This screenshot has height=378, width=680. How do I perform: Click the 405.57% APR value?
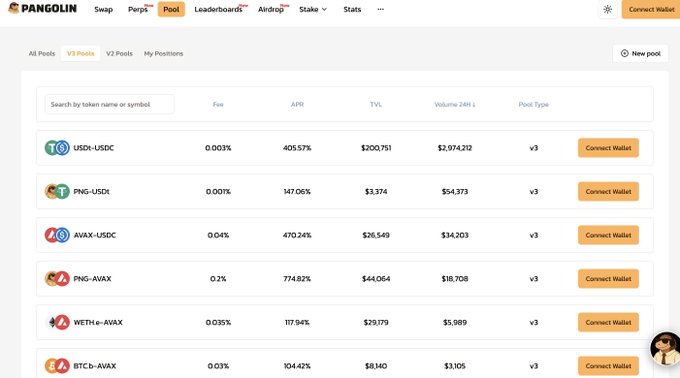tap(297, 148)
